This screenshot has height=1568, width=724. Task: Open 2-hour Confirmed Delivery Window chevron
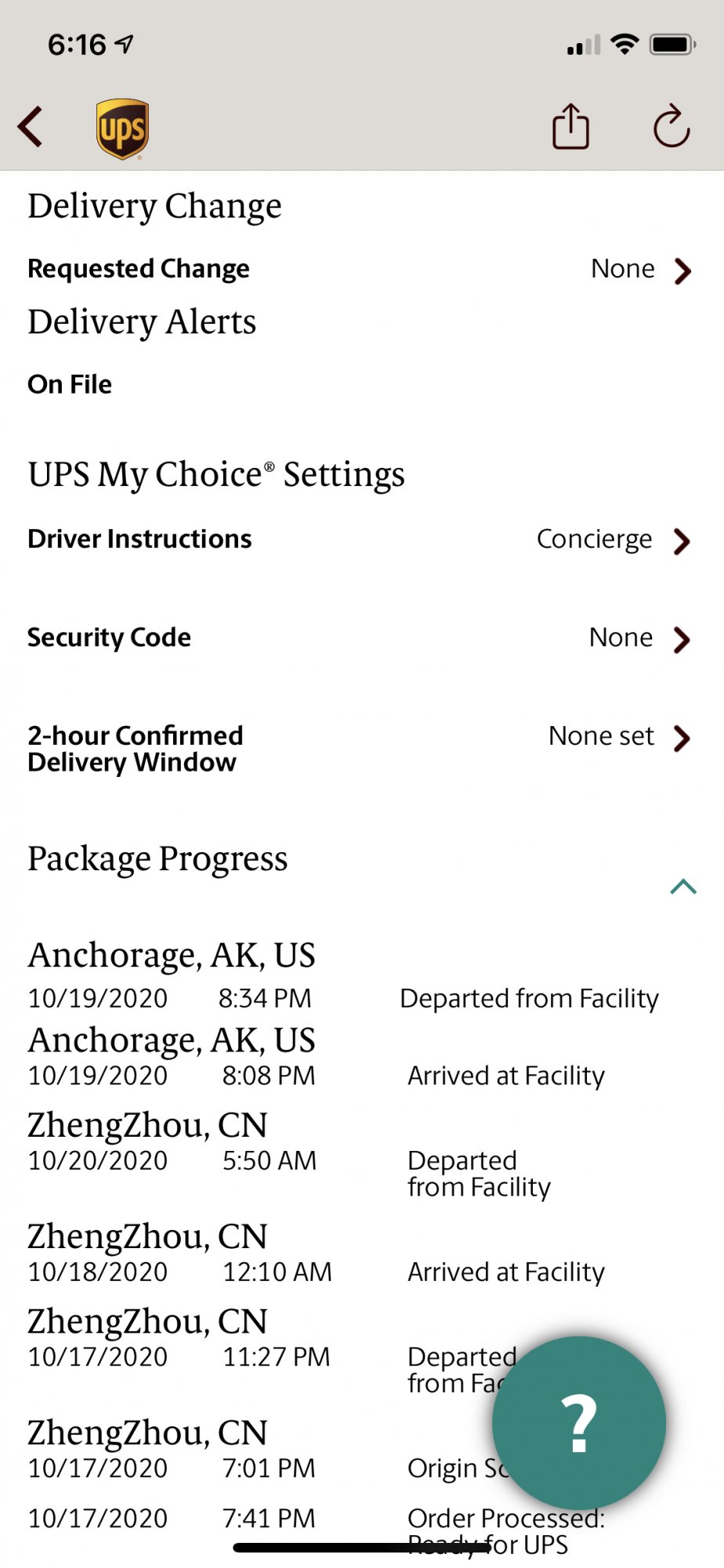click(682, 738)
